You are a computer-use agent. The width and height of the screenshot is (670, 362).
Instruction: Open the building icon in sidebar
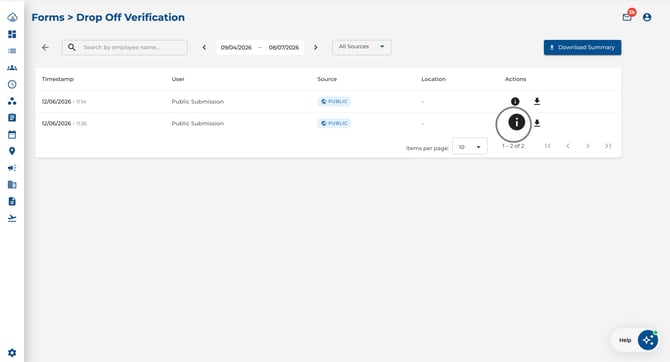12,185
